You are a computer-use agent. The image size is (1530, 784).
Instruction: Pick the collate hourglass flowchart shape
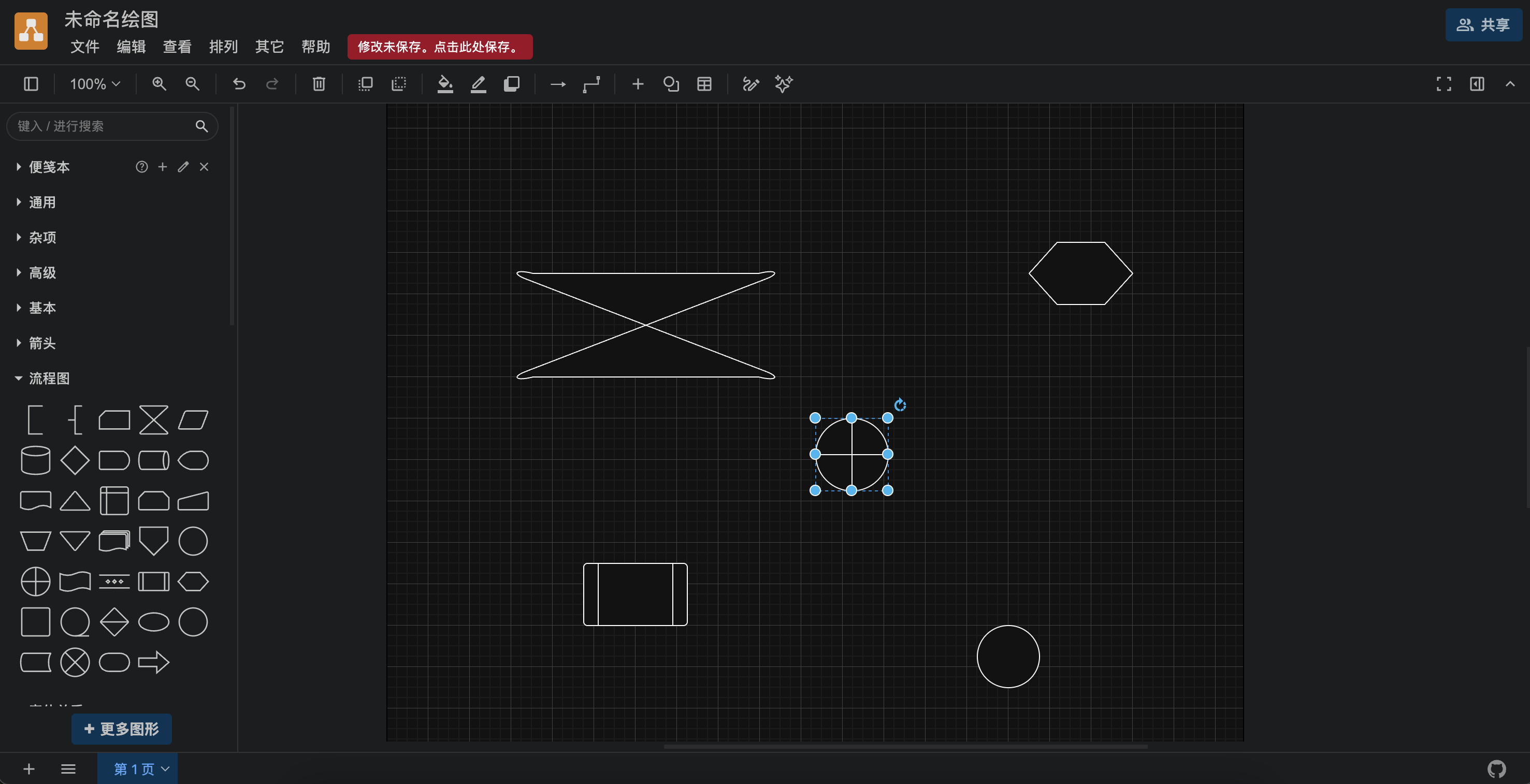point(154,420)
